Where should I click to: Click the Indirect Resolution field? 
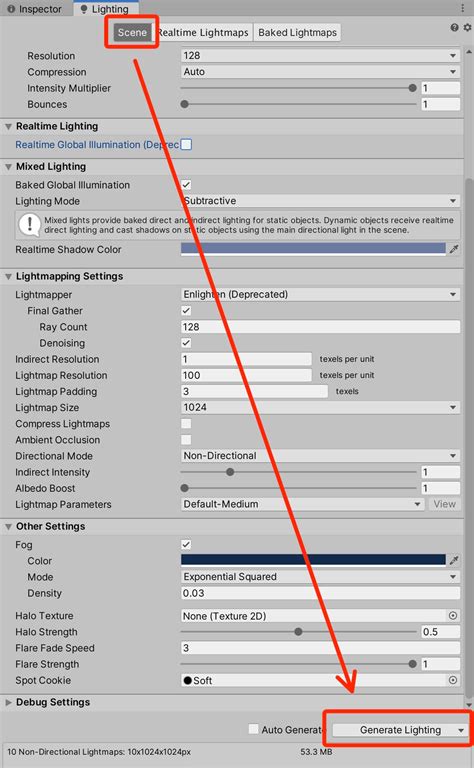[246, 359]
